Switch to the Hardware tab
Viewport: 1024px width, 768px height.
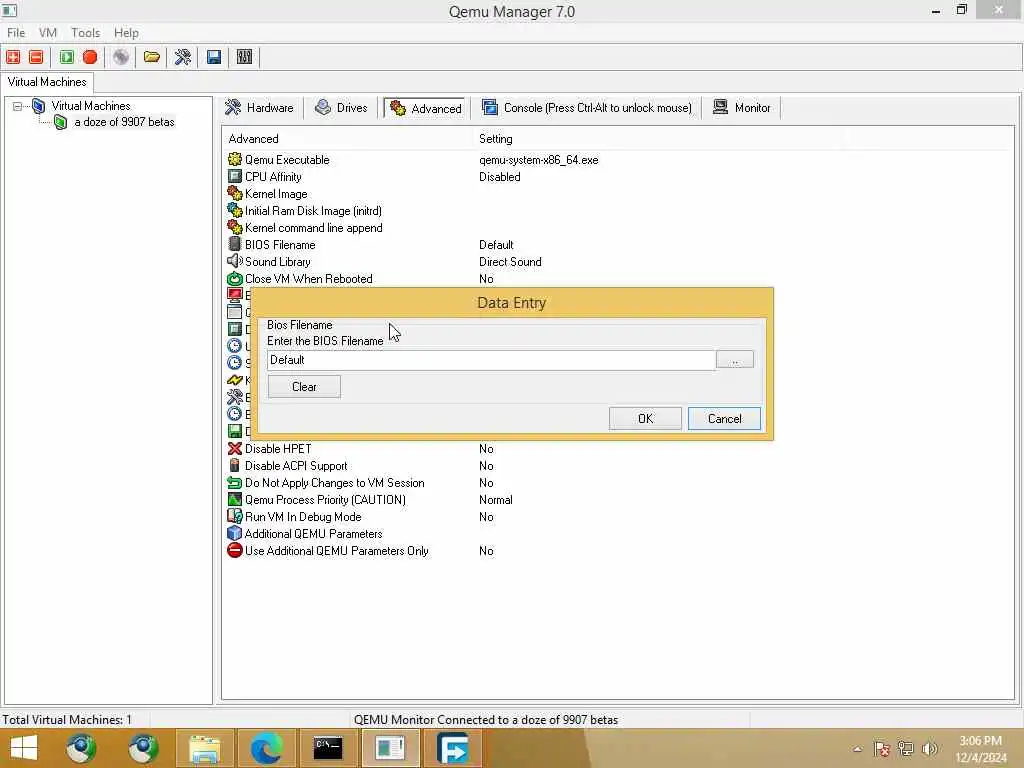click(x=259, y=108)
